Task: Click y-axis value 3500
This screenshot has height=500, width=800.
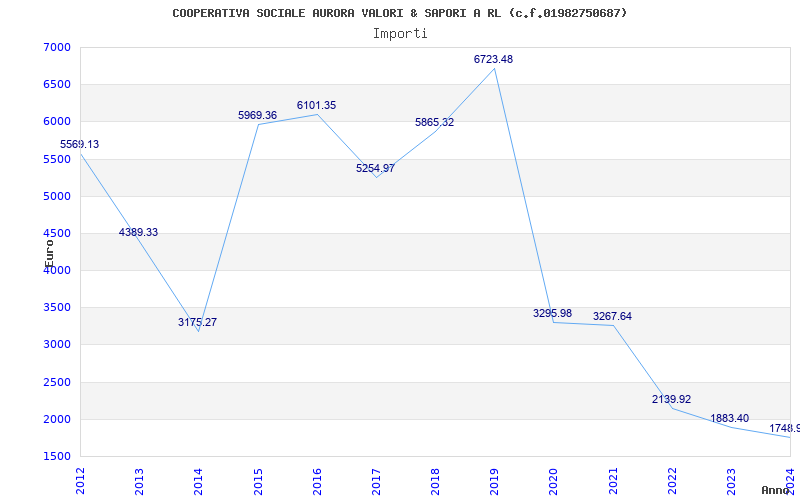Action: [57, 308]
